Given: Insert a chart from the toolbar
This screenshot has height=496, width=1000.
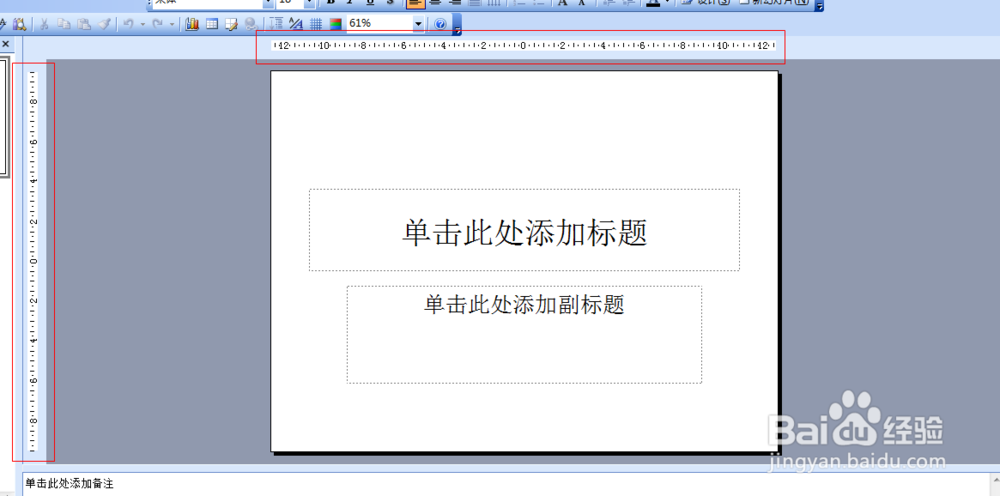Looking at the screenshot, I should click(x=192, y=24).
